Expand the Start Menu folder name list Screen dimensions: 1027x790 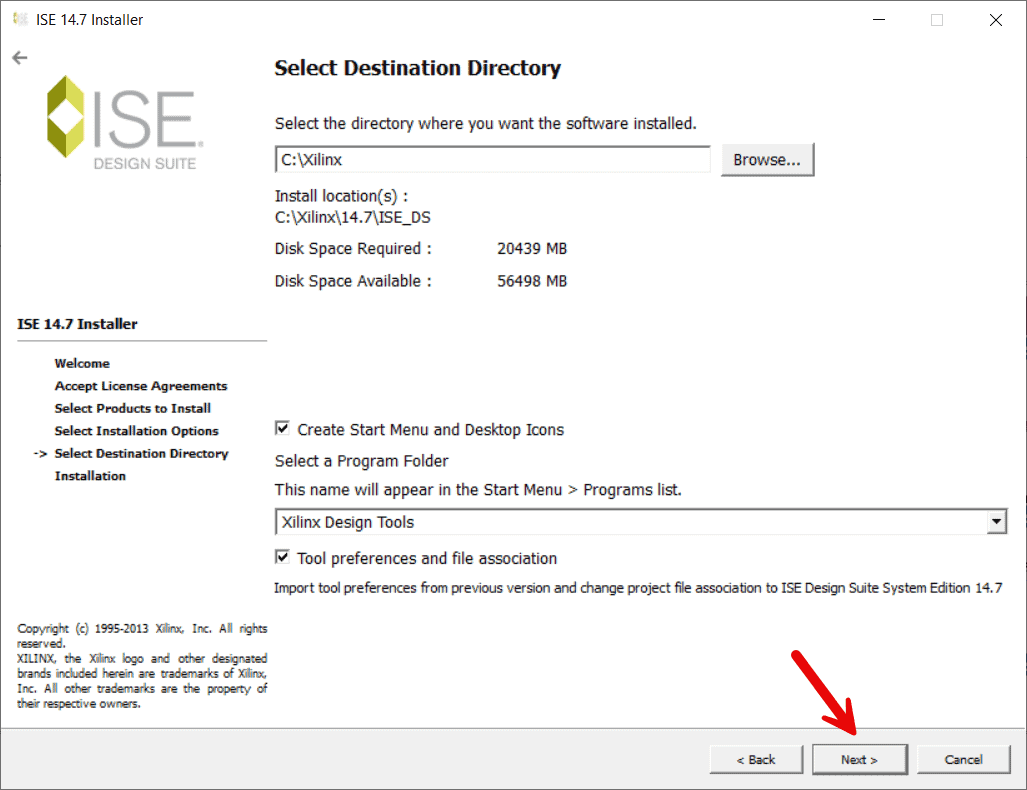(996, 521)
